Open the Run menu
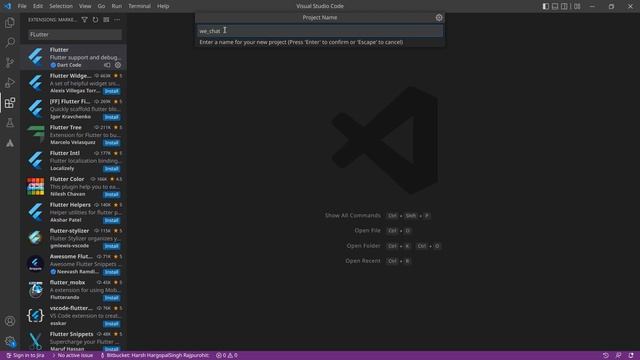Screen dimensions: 640x360 coord(117,6)
